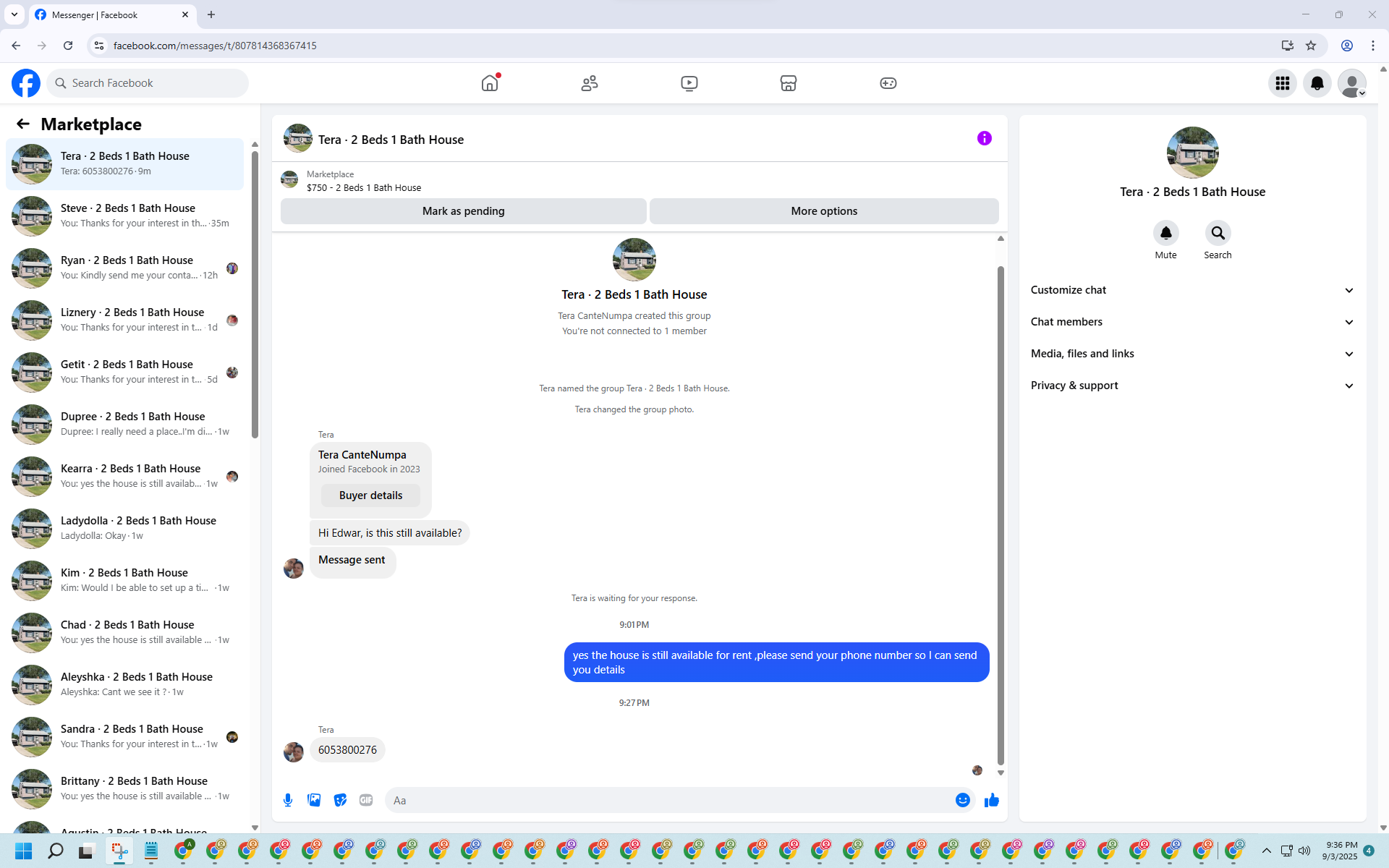This screenshot has height=868, width=1389.
Task: Click the clock and date in taskbar
Action: coord(1340,851)
